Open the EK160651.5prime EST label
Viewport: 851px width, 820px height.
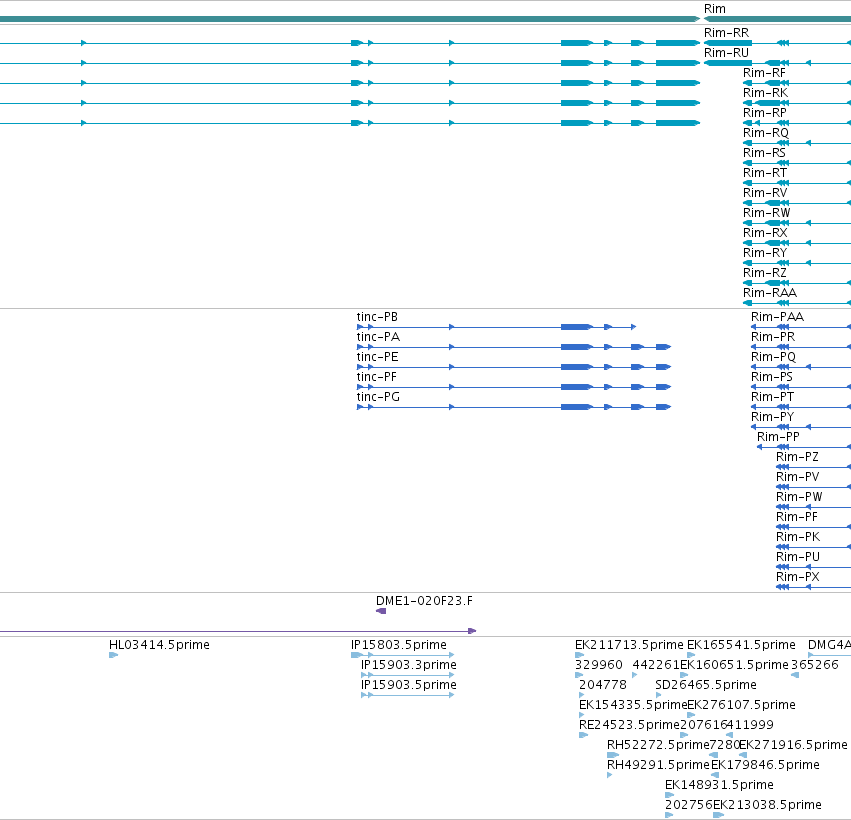(734, 665)
